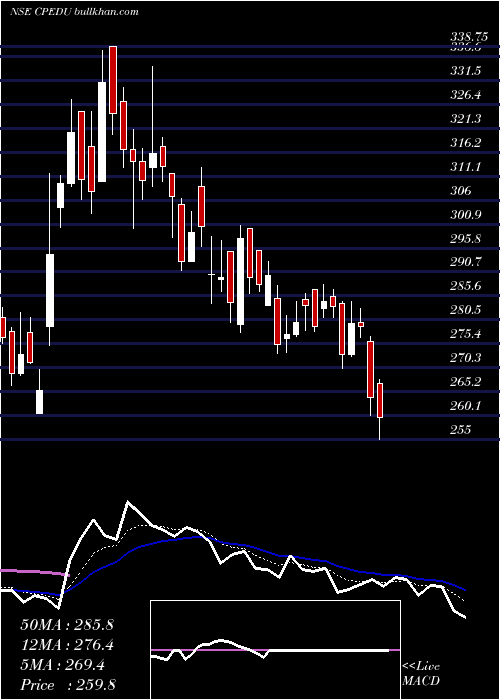
Task: Select the 275.4 price axis label
Action: (x=466, y=334)
